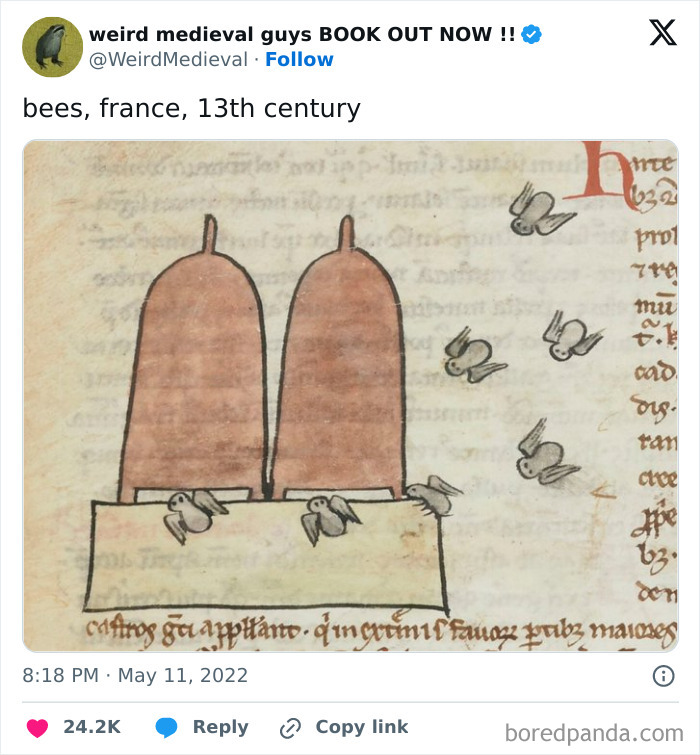Open weird medieval guys profile name
Screen dimensions: 700x755
tap(302, 34)
